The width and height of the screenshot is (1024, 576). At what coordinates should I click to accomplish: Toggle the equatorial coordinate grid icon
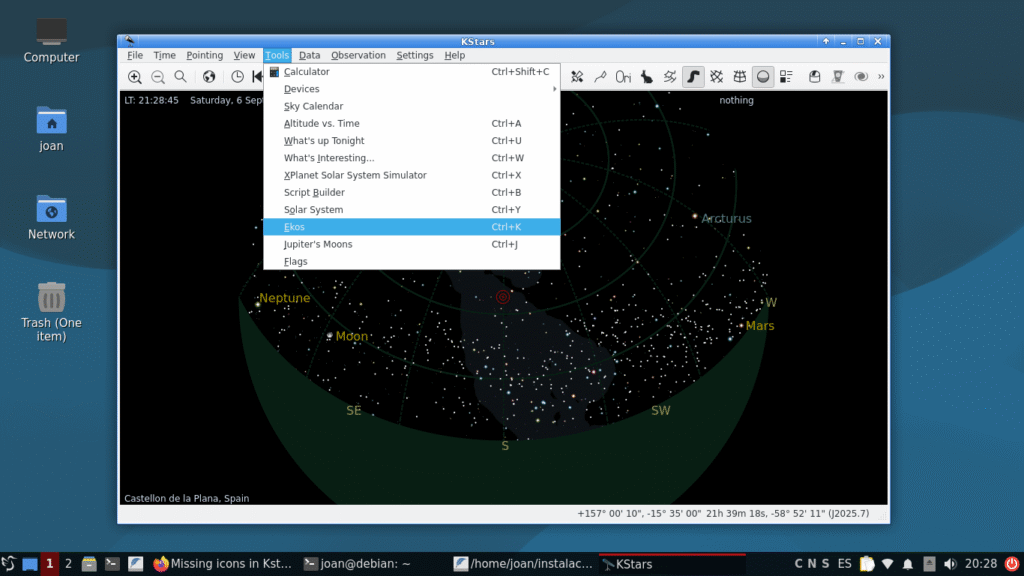[717, 77]
